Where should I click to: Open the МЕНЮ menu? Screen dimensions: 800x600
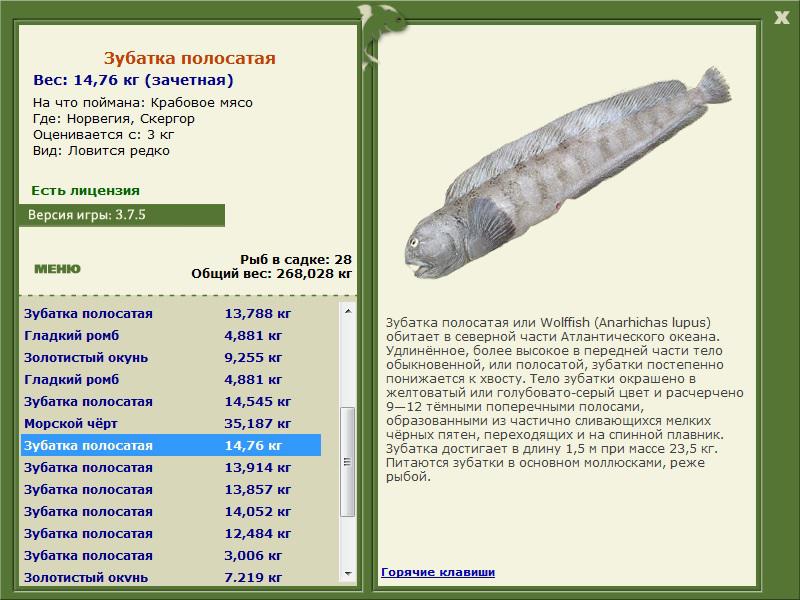click(x=57, y=269)
